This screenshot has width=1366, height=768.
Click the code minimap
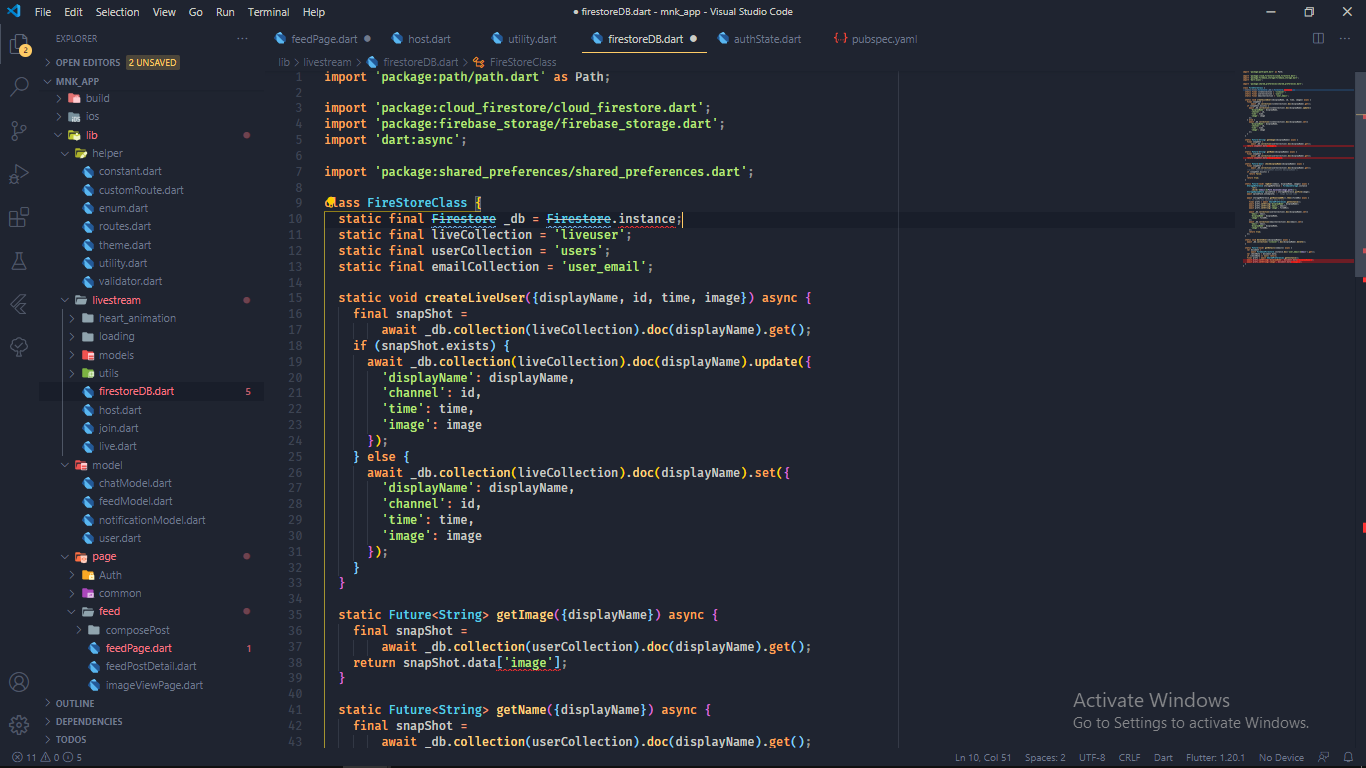1298,168
